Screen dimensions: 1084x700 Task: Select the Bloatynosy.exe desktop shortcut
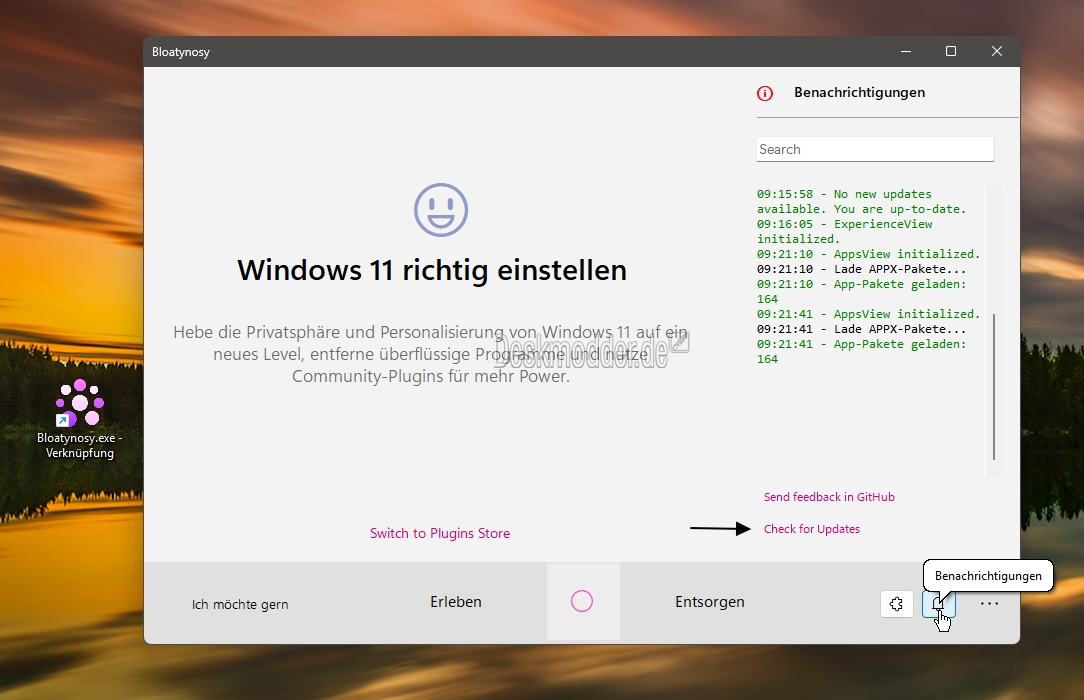[x=80, y=419]
